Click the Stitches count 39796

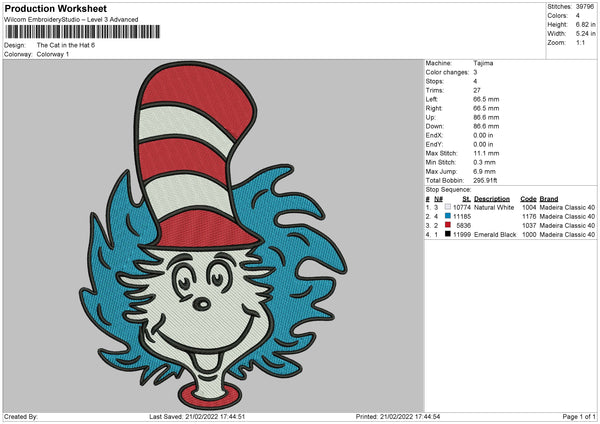586,6
